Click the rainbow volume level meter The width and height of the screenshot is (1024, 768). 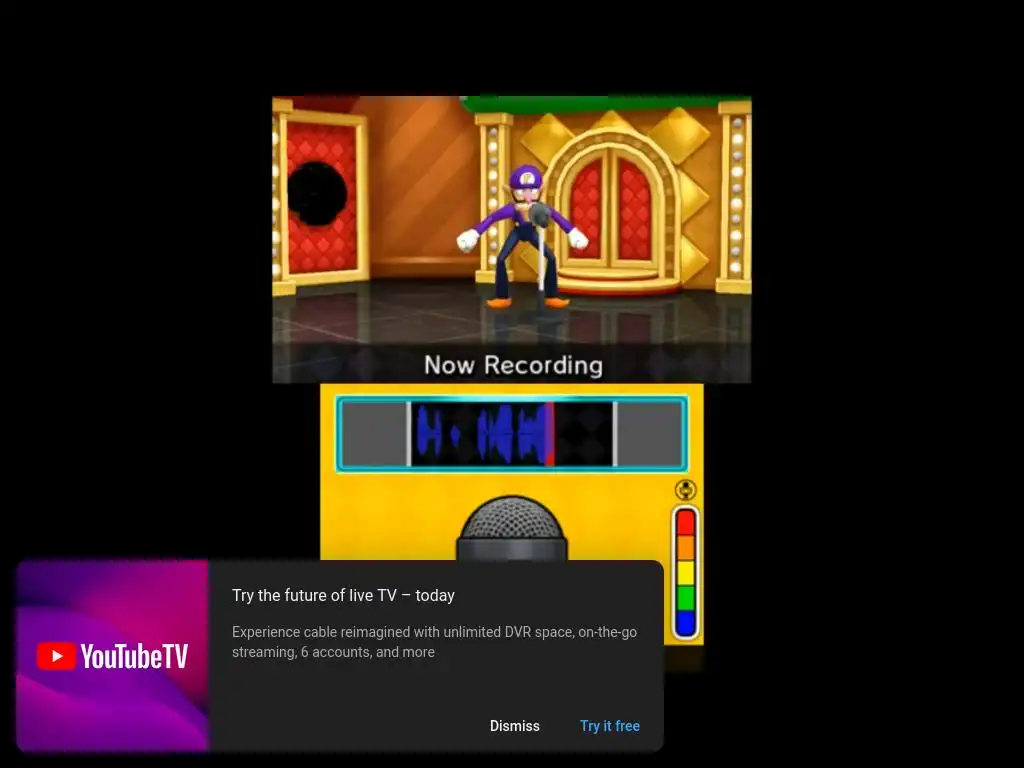(685, 573)
